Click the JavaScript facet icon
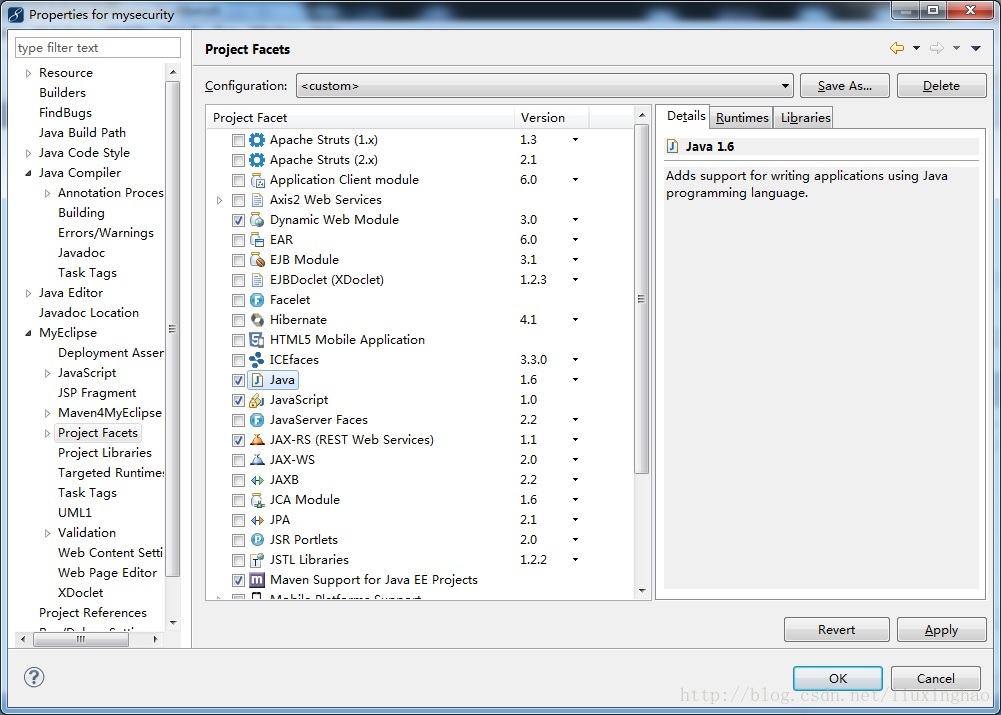The height and width of the screenshot is (715, 1001). tap(257, 400)
